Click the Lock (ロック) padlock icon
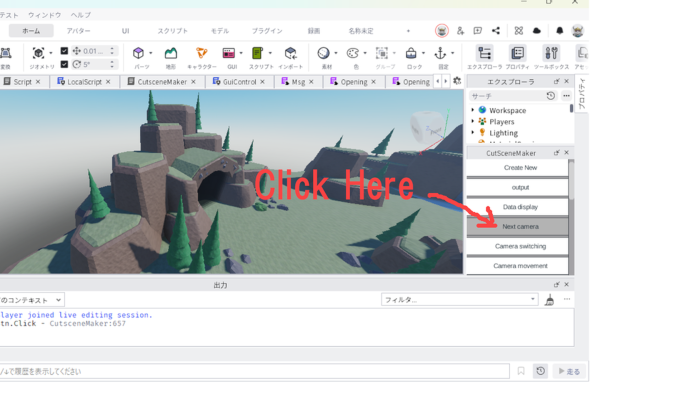This screenshot has width=700, height=394. pyautogui.click(x=411, y=53)
